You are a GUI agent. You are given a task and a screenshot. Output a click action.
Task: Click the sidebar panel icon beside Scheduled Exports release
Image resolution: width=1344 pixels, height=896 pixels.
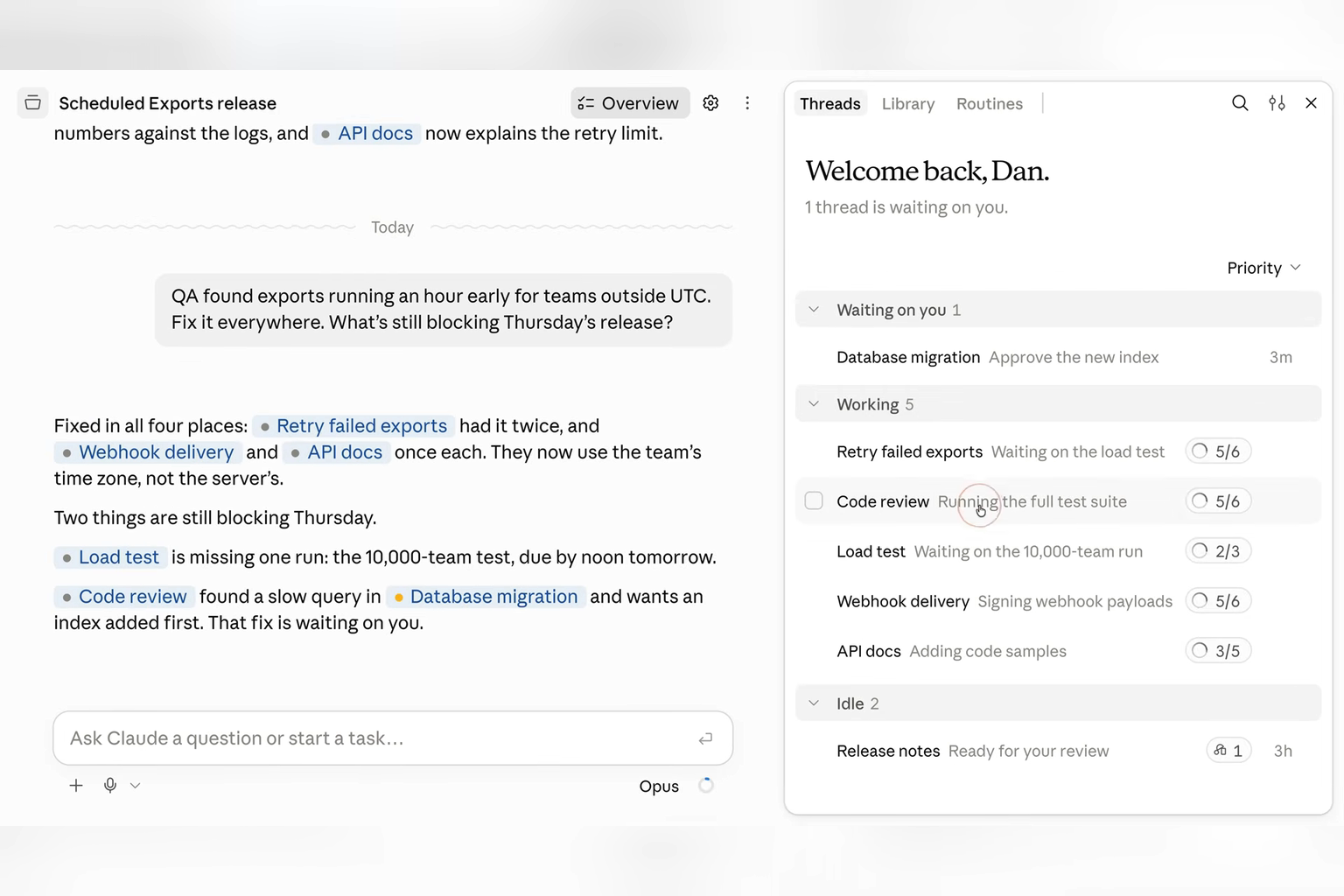[32, 103]
